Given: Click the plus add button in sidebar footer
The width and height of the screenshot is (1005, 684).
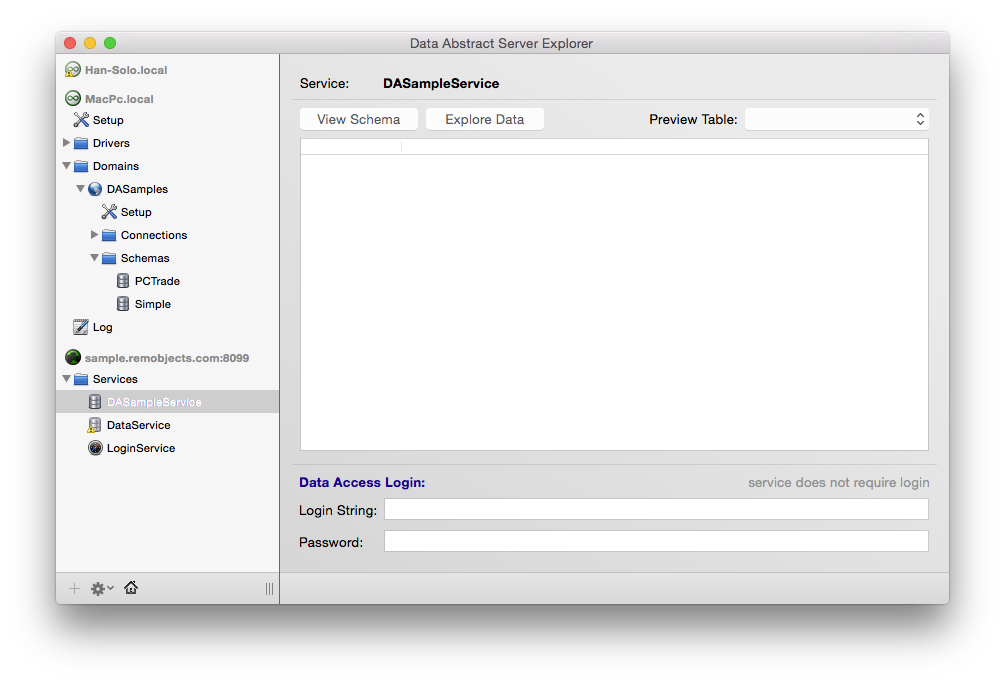Looking at the screenshot, I should point(74,588).
